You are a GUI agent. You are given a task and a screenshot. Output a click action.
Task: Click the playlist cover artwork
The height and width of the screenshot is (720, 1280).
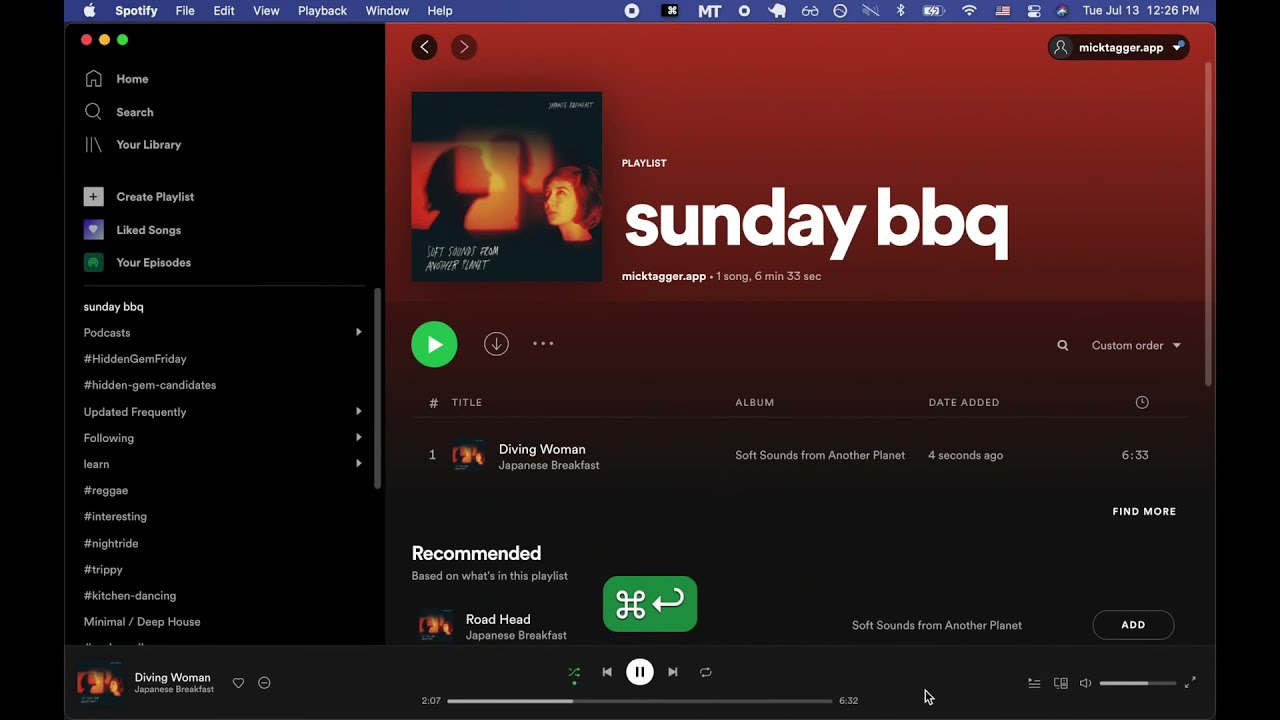(x=507, y=187)
